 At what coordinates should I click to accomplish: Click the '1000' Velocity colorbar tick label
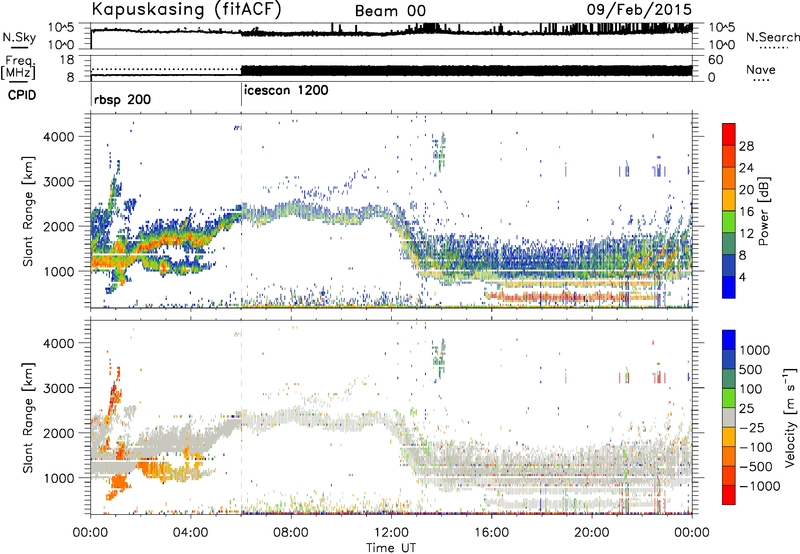754,350
